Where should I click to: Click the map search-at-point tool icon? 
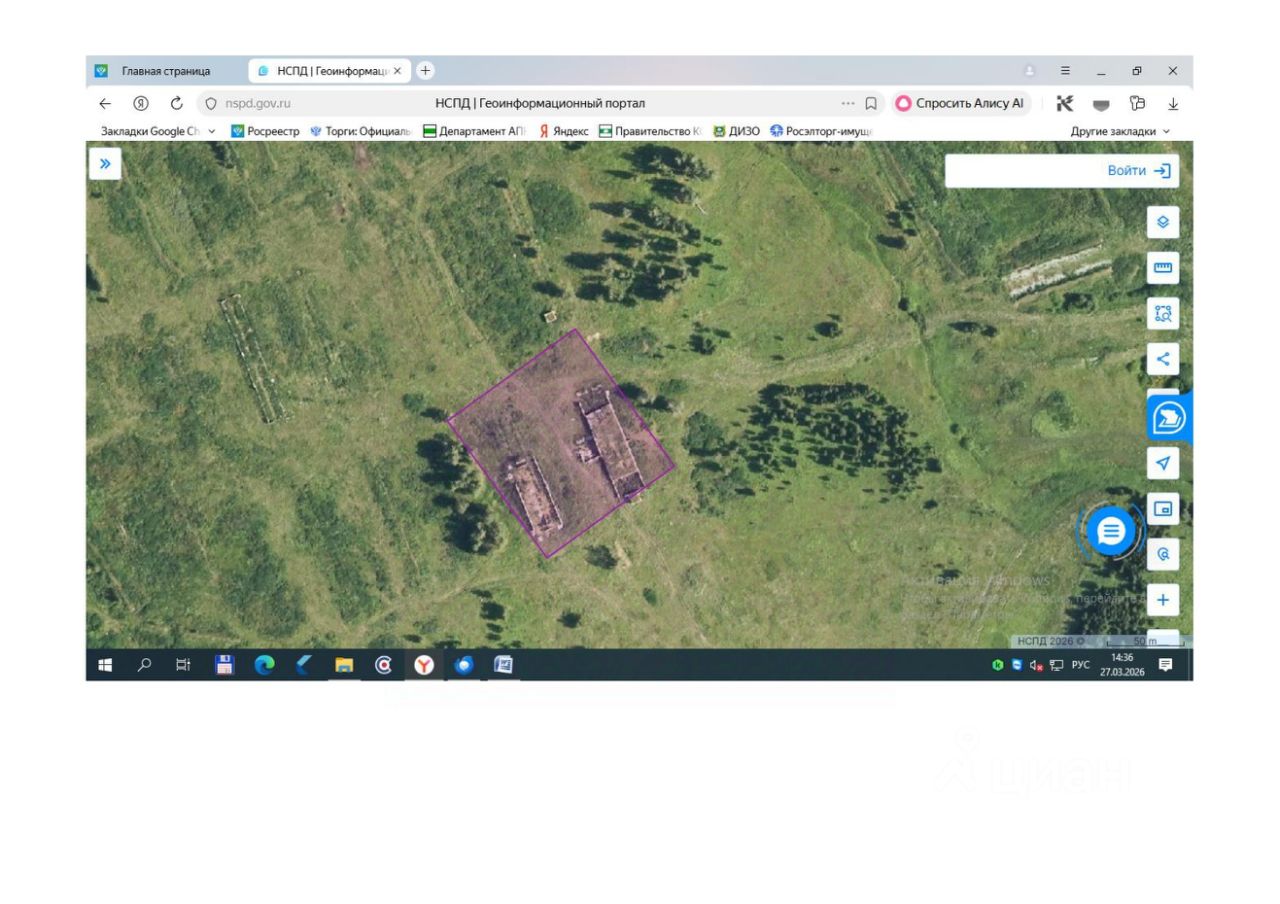point(1163,554)
